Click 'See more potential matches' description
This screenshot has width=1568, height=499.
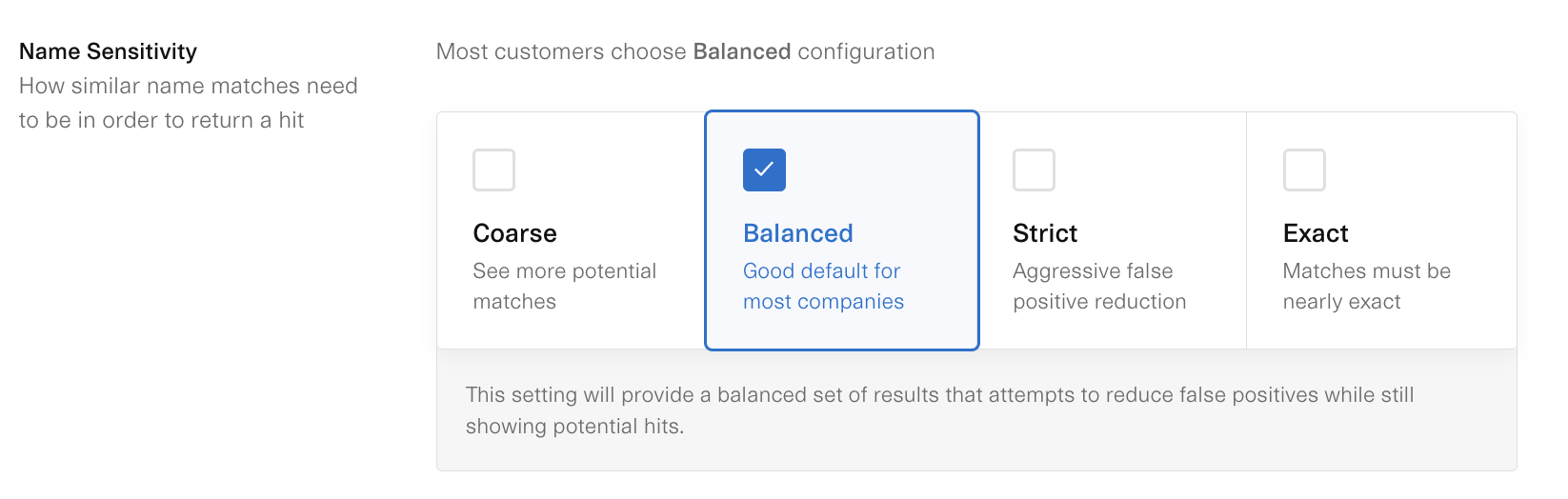point(564,286)
